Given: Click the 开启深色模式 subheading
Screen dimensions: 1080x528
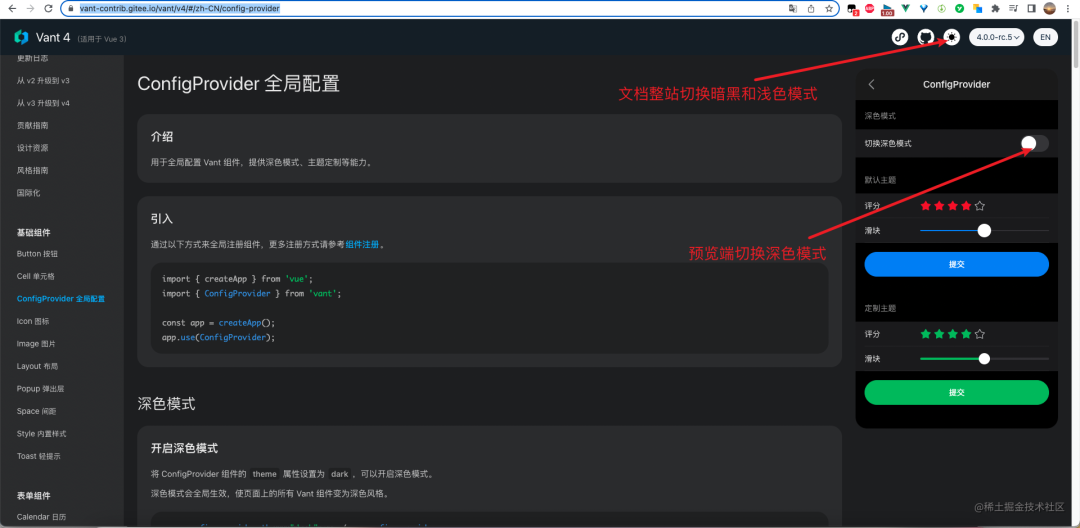Looking at the screenshot, I should click(x=185, y=448).
